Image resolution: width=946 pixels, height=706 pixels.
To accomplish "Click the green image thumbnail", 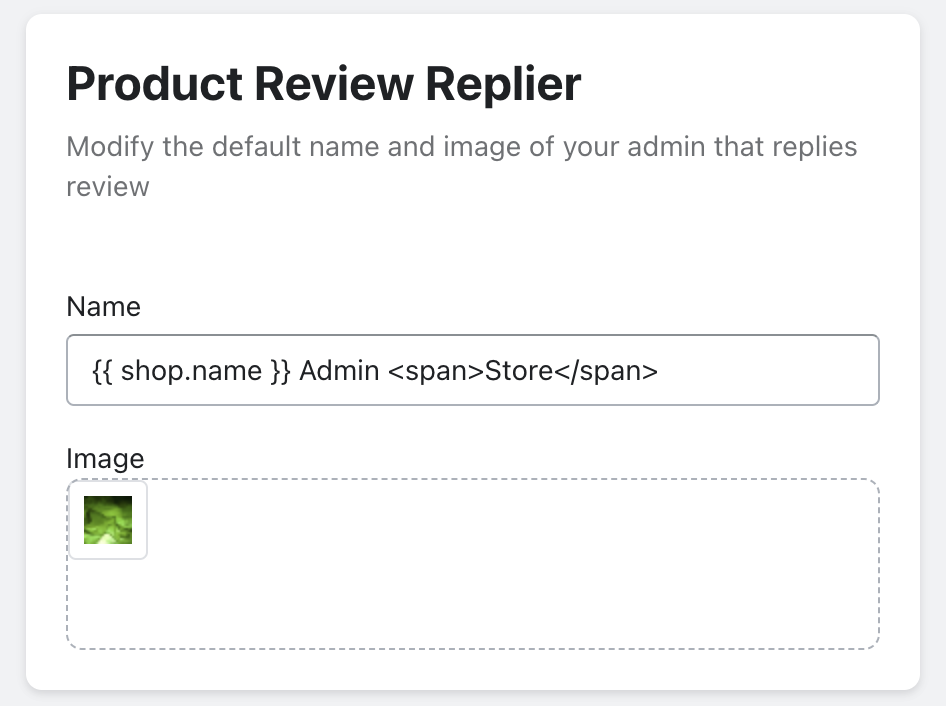I will pyautogui.click(x=108, y=520).
